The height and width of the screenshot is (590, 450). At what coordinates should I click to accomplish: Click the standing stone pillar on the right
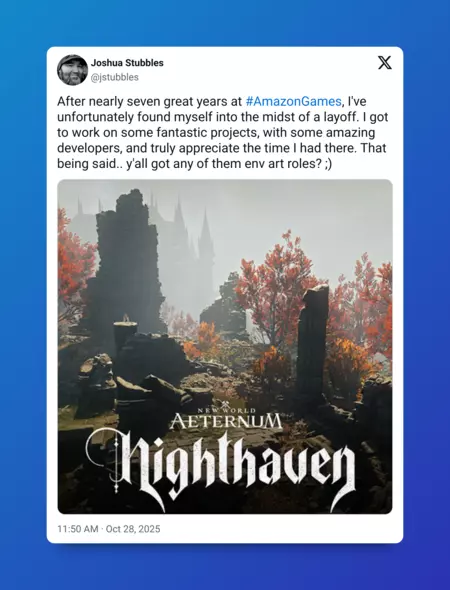tap(312, 344)
